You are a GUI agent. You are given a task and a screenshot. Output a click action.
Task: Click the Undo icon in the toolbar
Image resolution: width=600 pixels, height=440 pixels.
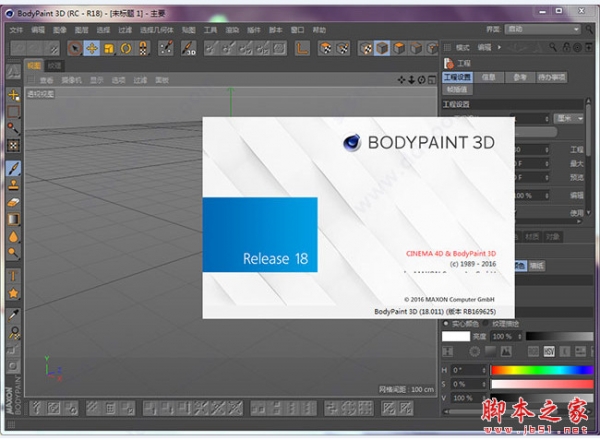tap(19, 49)
